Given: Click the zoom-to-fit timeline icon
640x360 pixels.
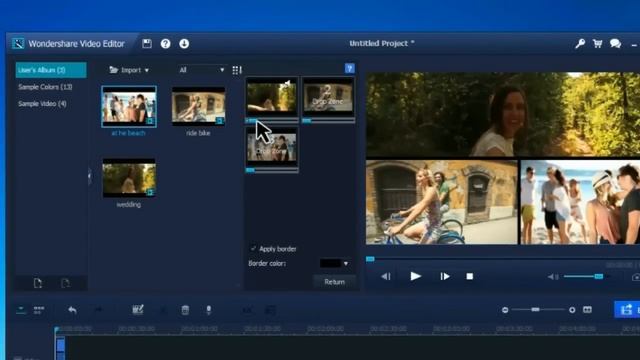Looking at the screenshot, I should point(587,309).
